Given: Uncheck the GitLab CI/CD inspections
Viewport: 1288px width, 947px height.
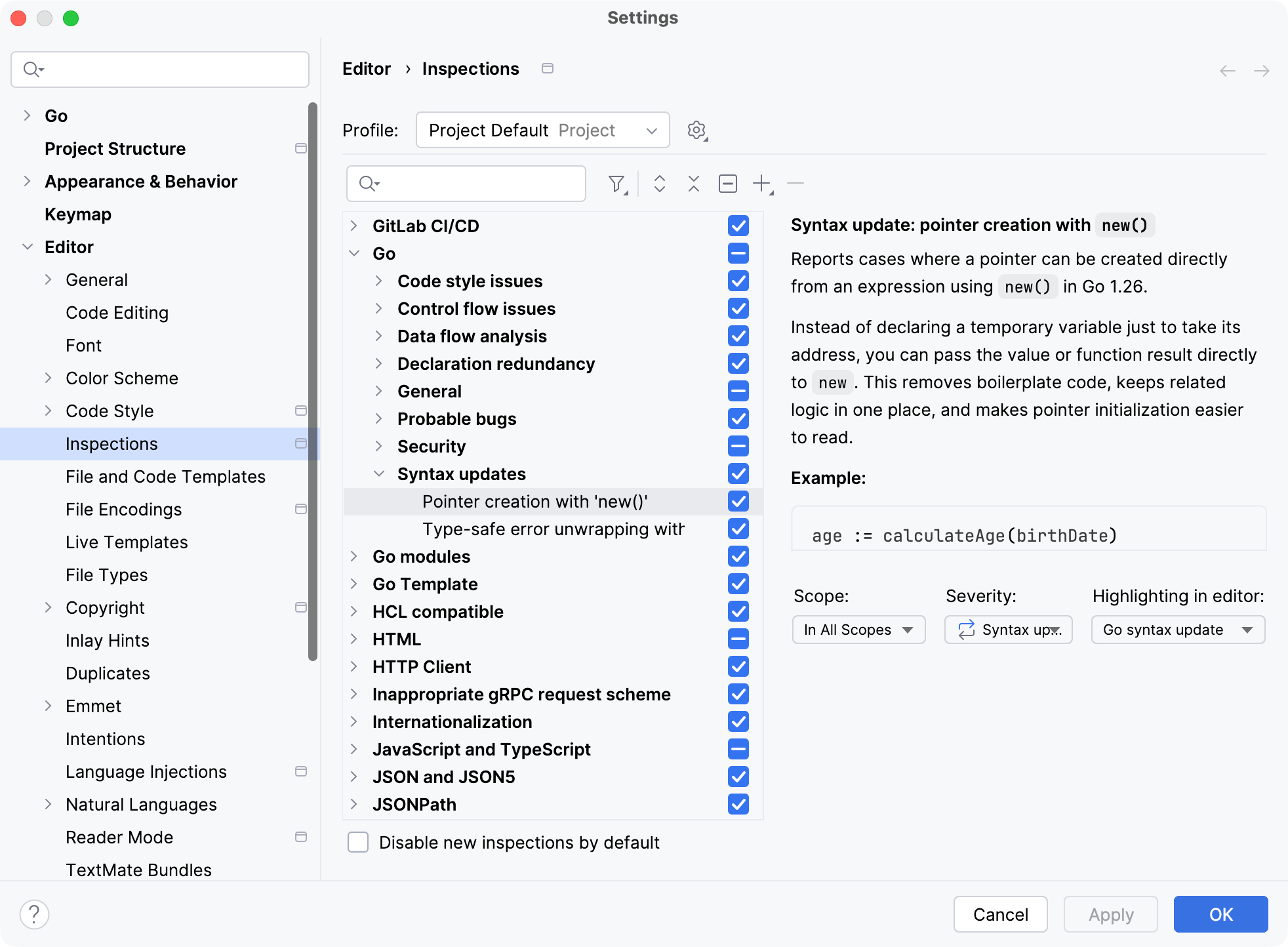Looking at the screenshot, I should pyautogui.click(x=737, y=226).
